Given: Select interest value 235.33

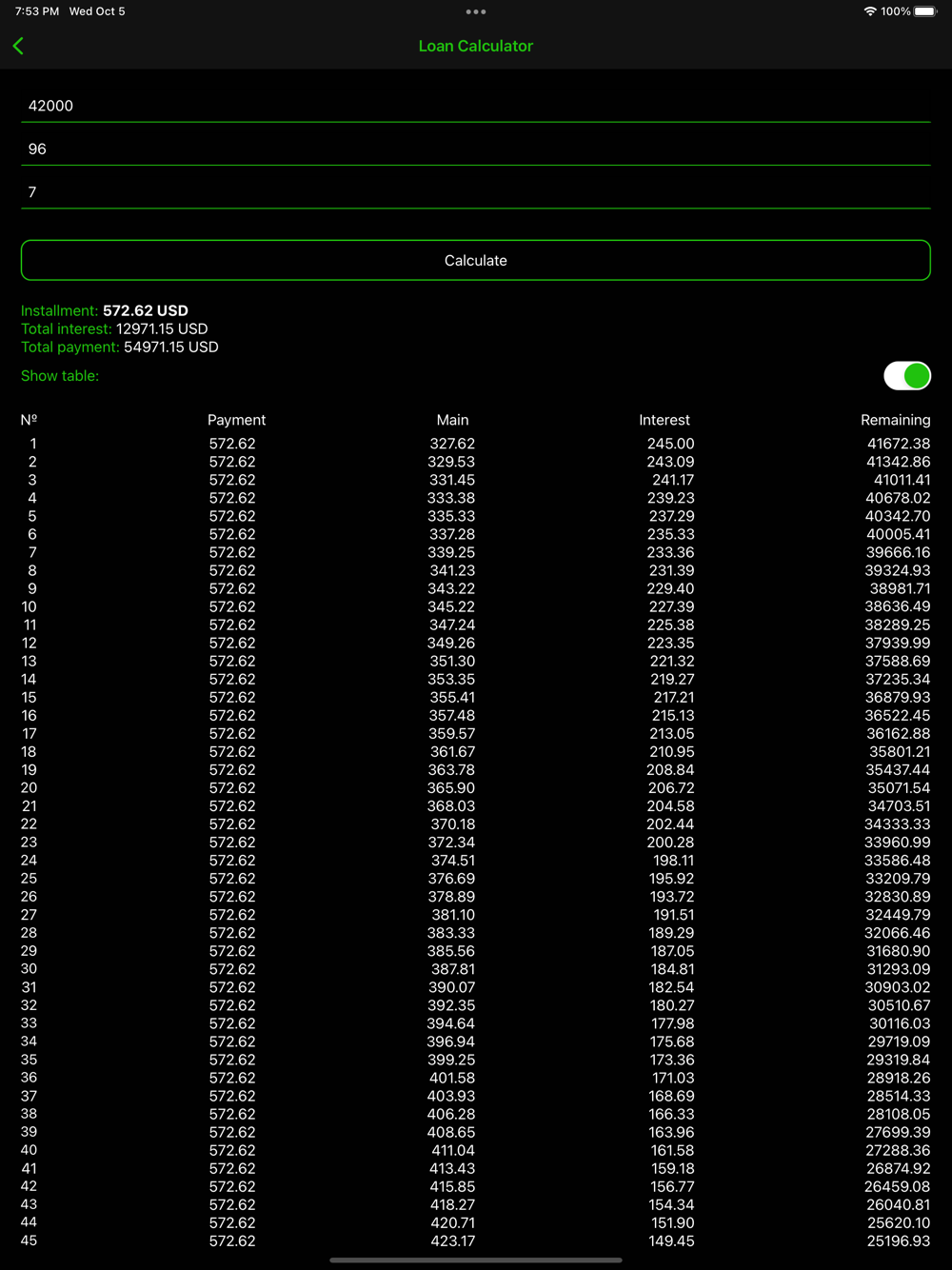Looking at the screenshot, I should (671, 534).
